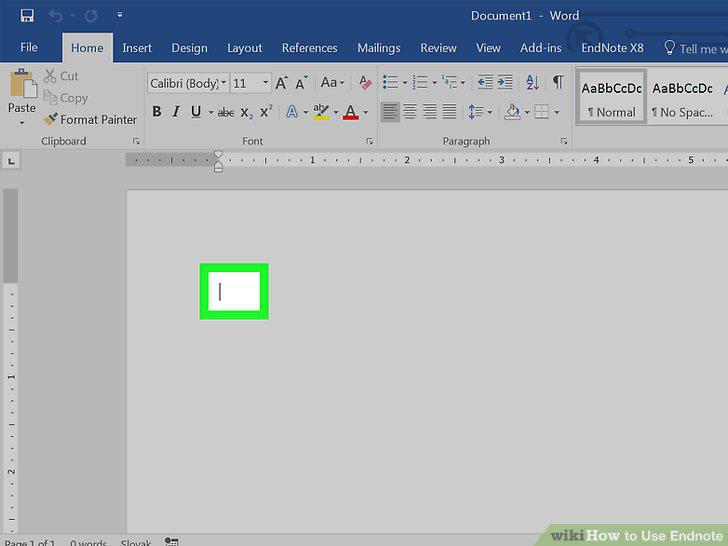Open Customize Quick Access Toolbar arrow
The height and width of the screenshot is (546, 728).
click(120, 15)
